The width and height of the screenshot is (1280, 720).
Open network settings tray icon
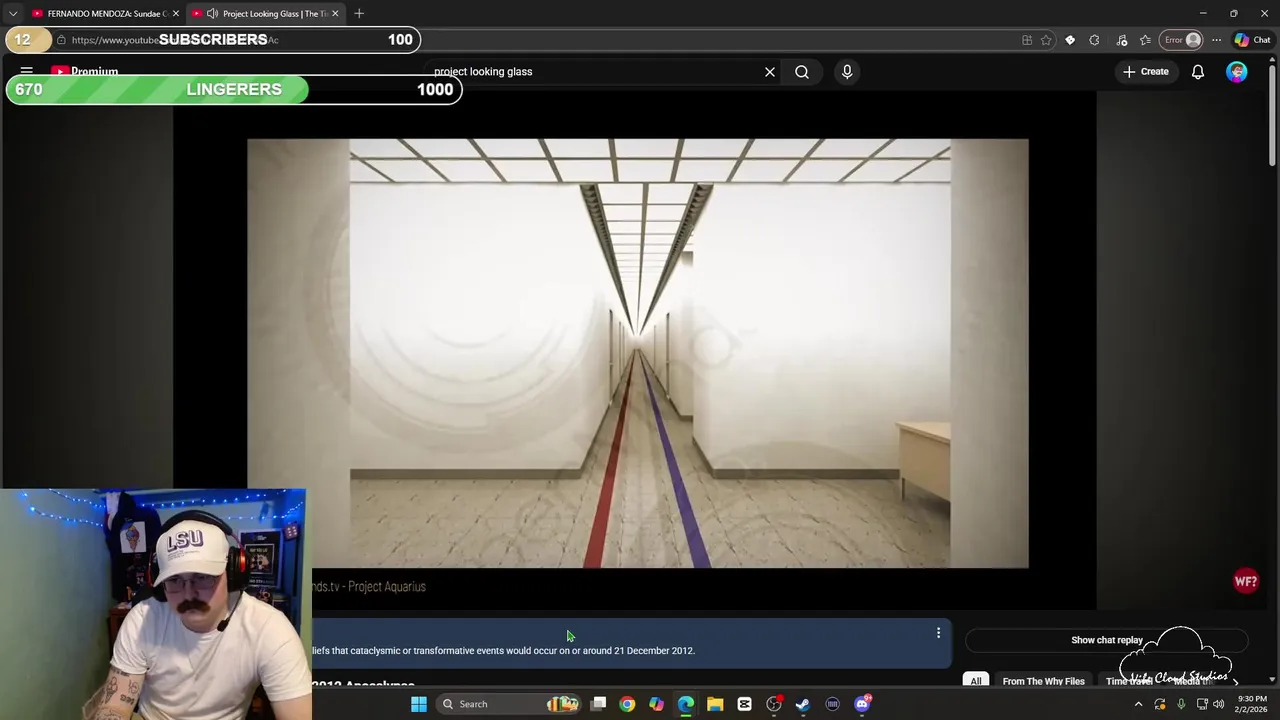[1202, 704]
